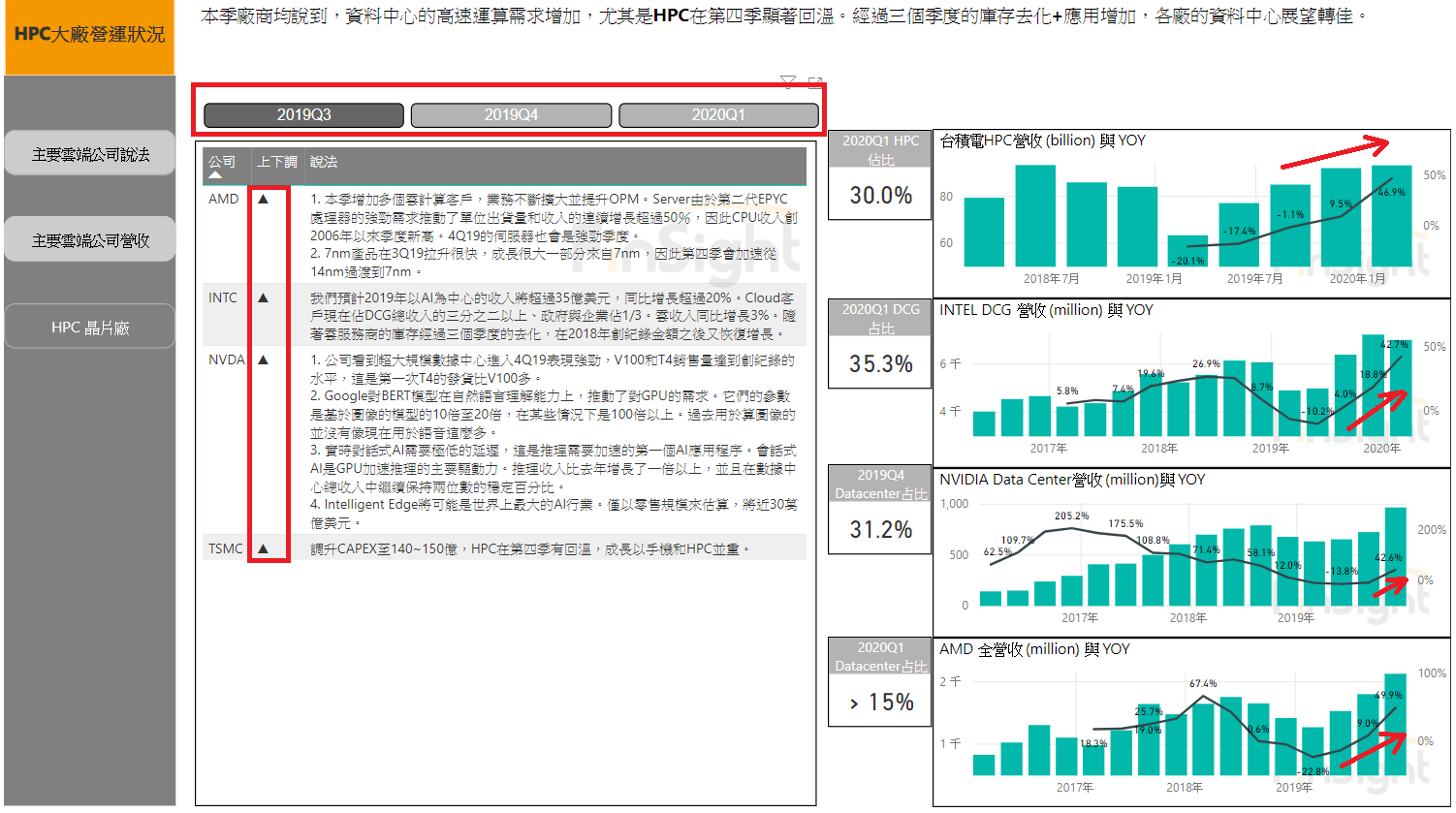Go to 主要雲端公司說法 page

[x=90, y=154]
